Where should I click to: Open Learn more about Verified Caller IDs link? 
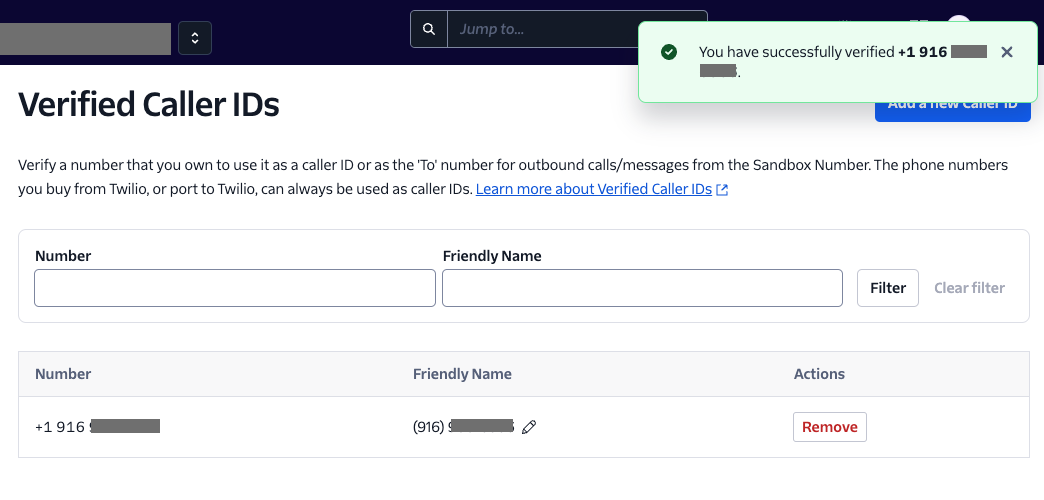tap(594, 189)
